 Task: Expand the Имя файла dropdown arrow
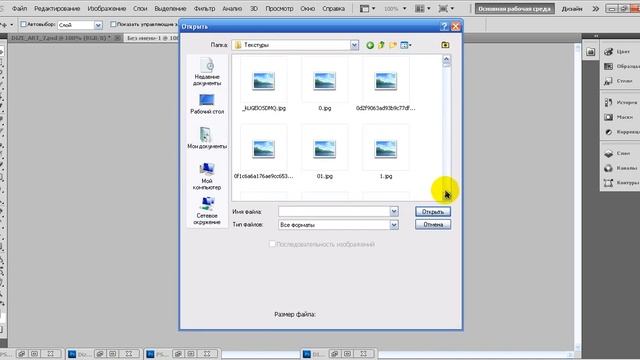[x=394, y=211]
